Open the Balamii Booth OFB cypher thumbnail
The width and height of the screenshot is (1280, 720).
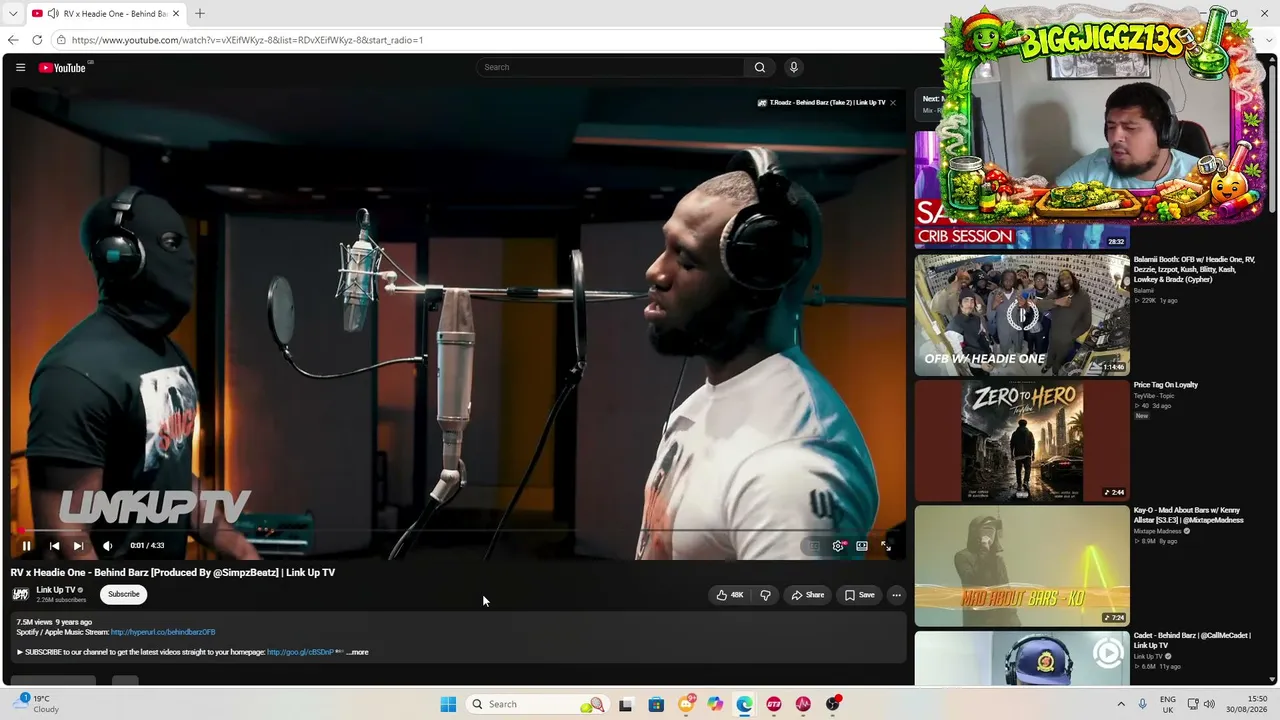click(x=1022, y=315)
